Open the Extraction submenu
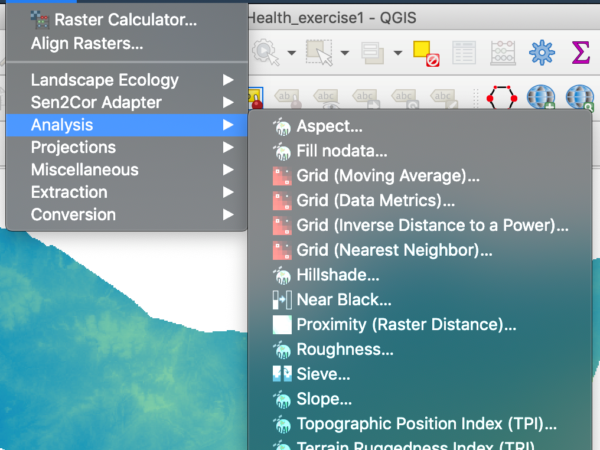This screenshot has height=450, width=600. pos(127,192)
